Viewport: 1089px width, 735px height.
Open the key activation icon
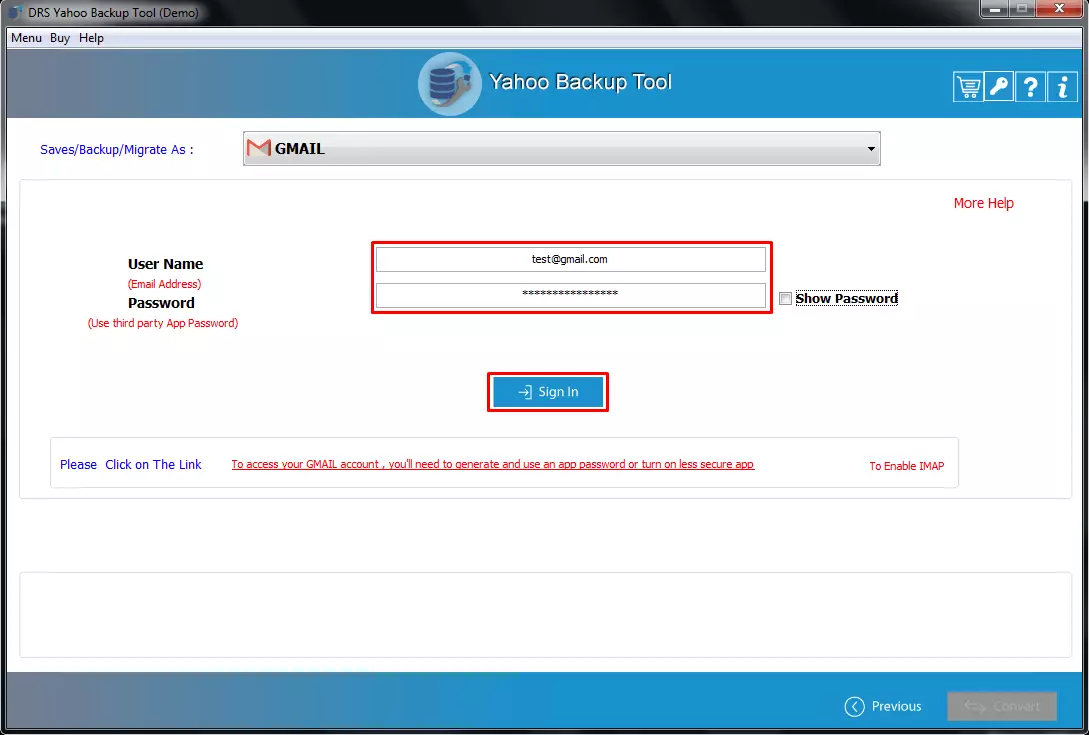[999, 87]
